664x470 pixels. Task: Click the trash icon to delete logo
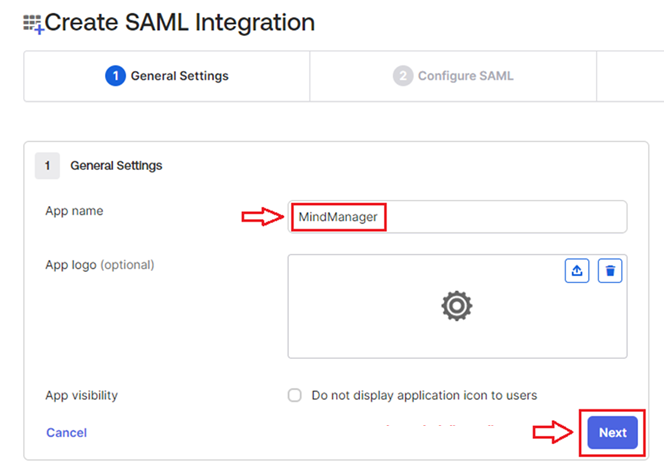click(x=610, y=271)
